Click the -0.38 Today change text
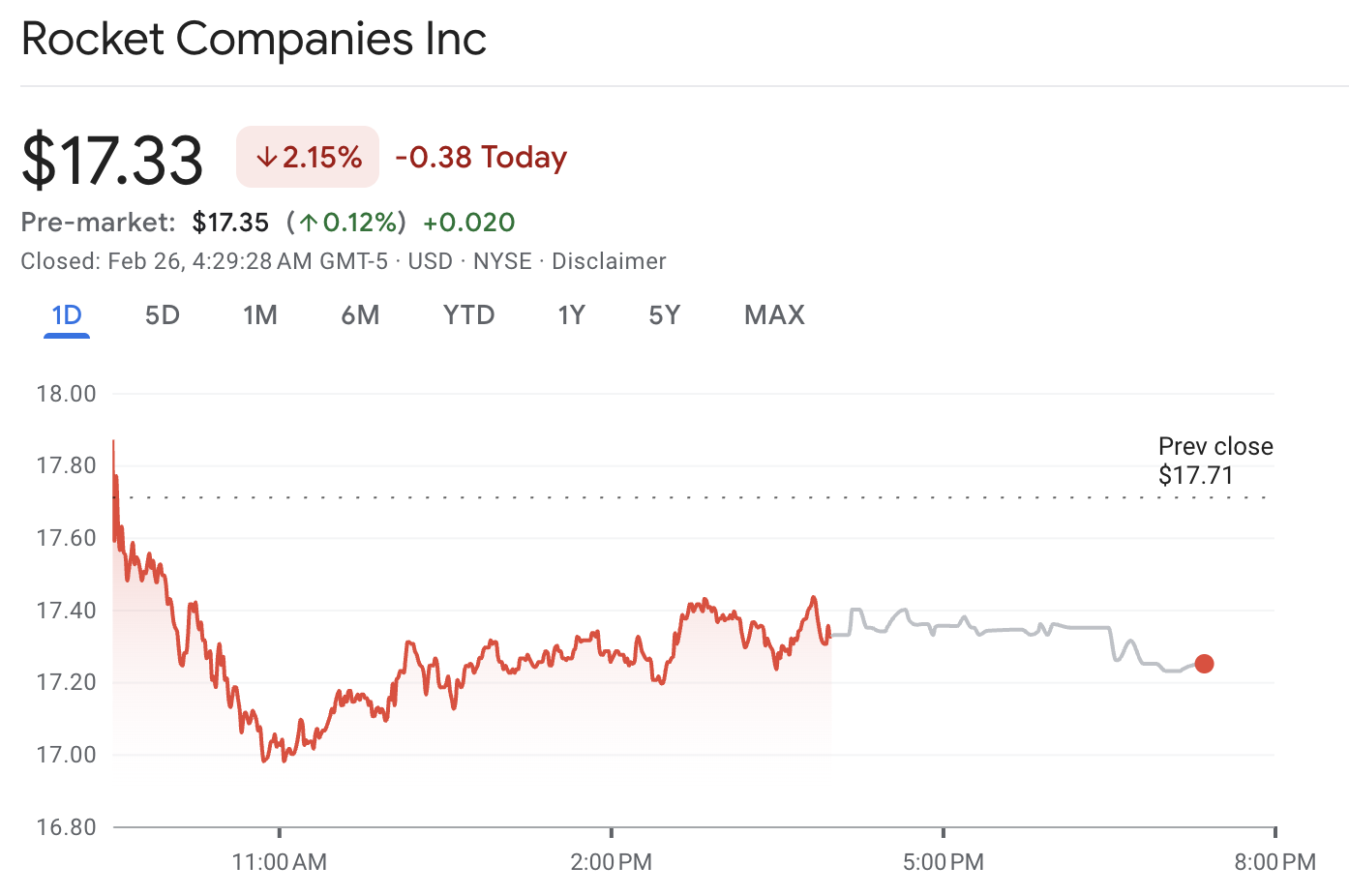 [x=481, y=157]
